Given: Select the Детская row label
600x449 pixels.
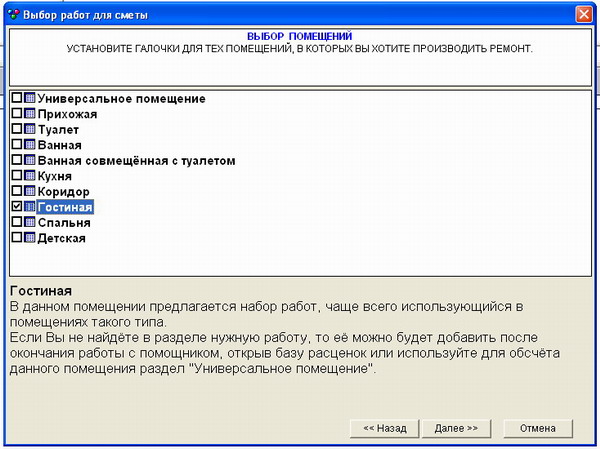Looking at the screenshot, I should [61, 238].
